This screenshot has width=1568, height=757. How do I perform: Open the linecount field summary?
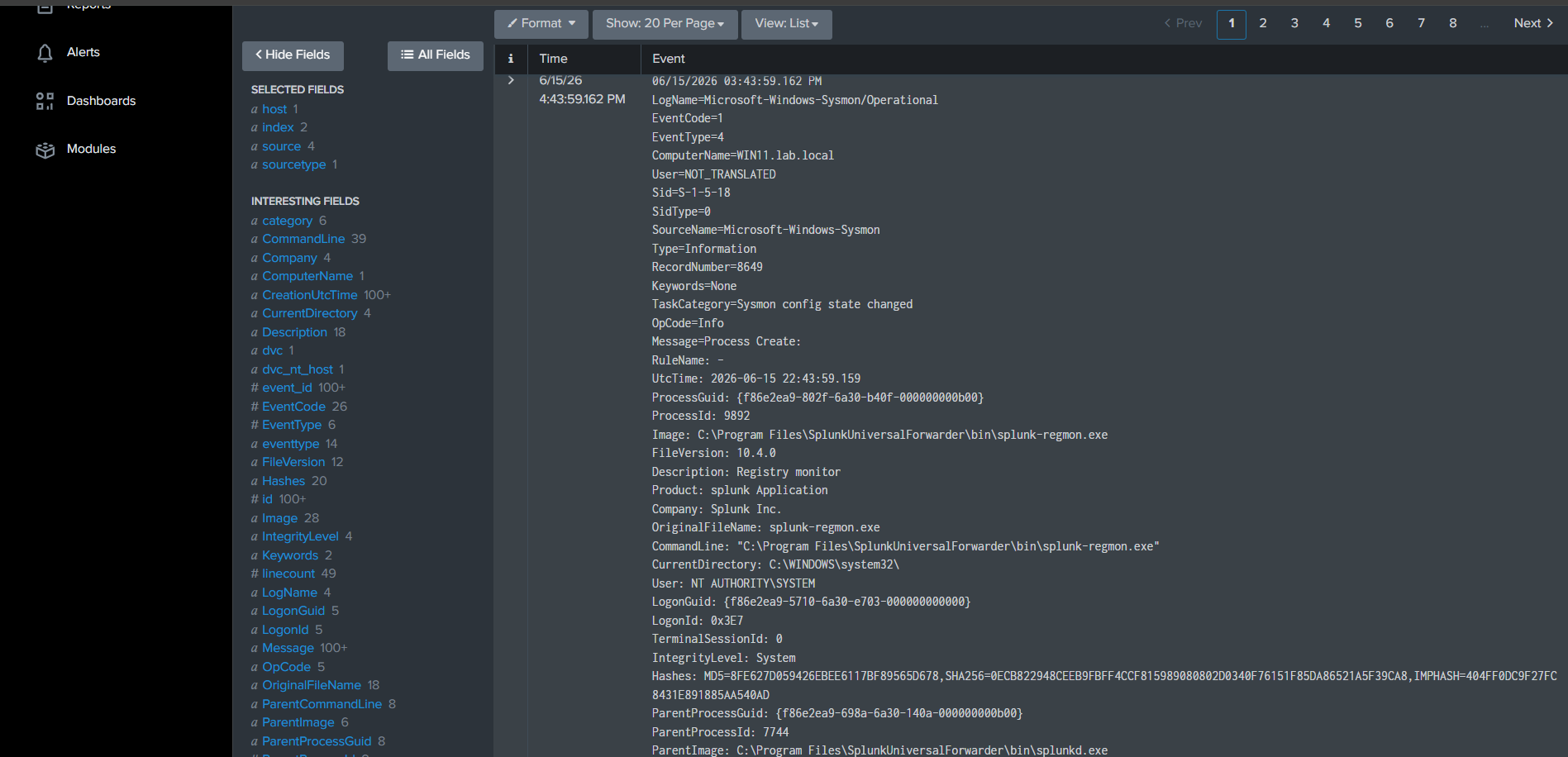pyautogui.click(x=288, y=574)
